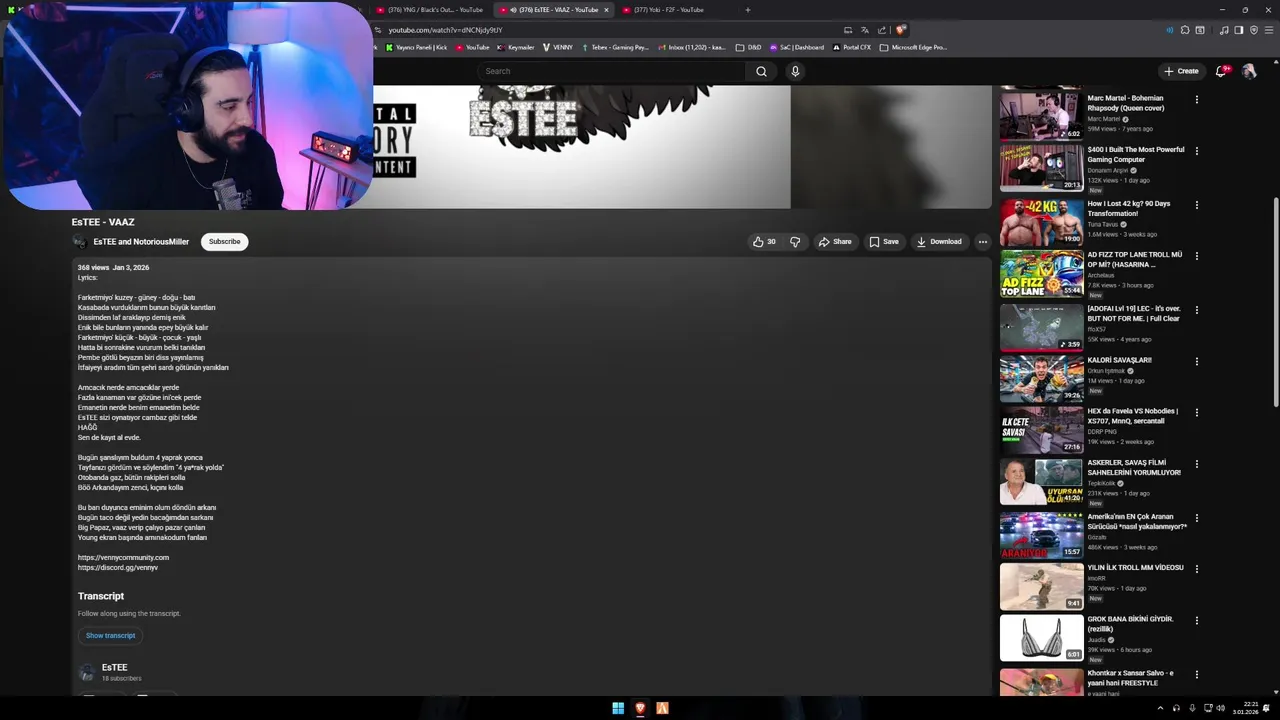Open options for ASKERLER SAVAŞ FİLMİ video
The image size is (1280, 720).
1197,464
